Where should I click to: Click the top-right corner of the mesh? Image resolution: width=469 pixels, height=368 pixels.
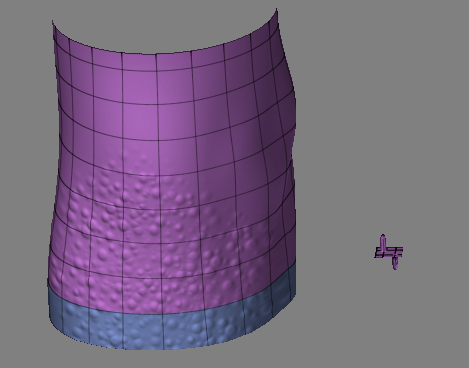(x=276, y=10)
